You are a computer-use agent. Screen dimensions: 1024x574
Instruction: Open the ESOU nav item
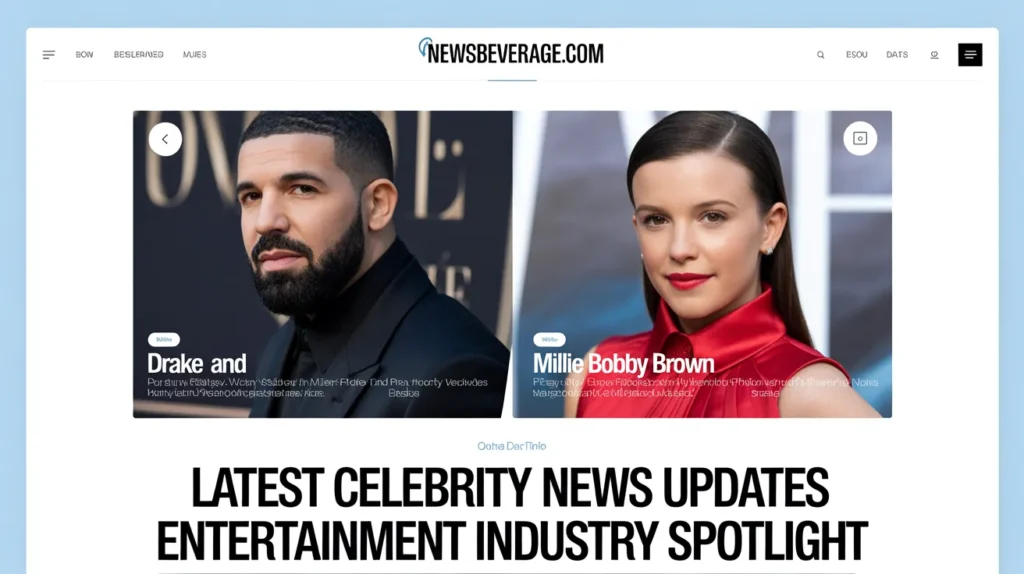[856, 55]
